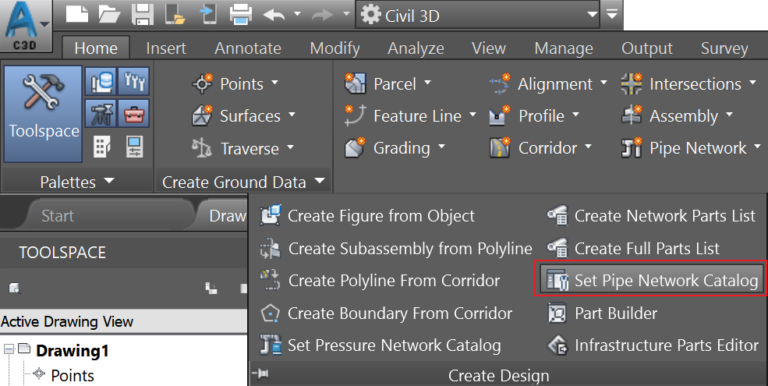Collapse the Drawing1 tree node
This screenshot has width=768, height=386.
[8, 349]
